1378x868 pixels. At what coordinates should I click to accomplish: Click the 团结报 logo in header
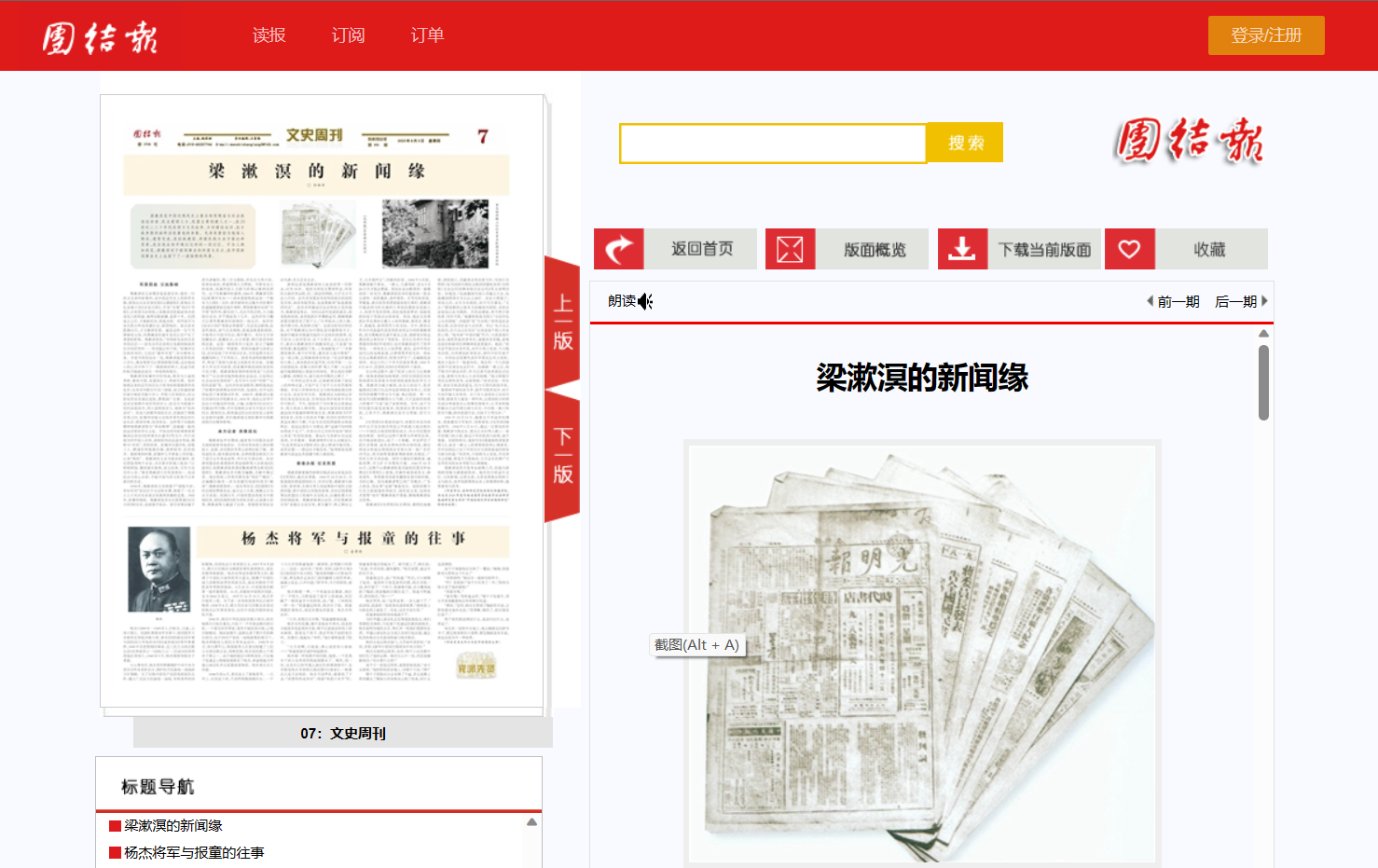click(x=100, y=37)
